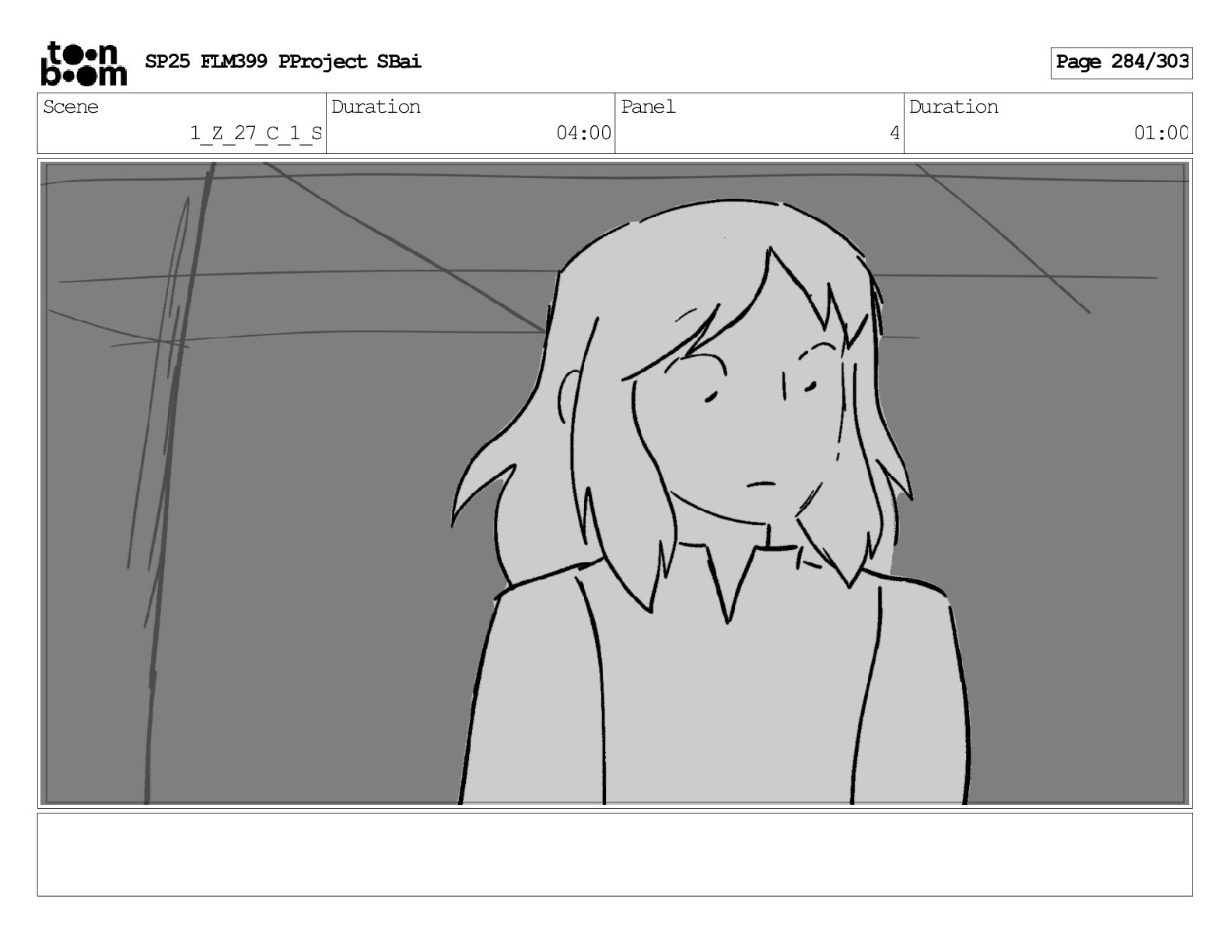The height and width of the screenshot is (952, 1232).
Task: Select the panel number '4'
Action: pos(894,134)
